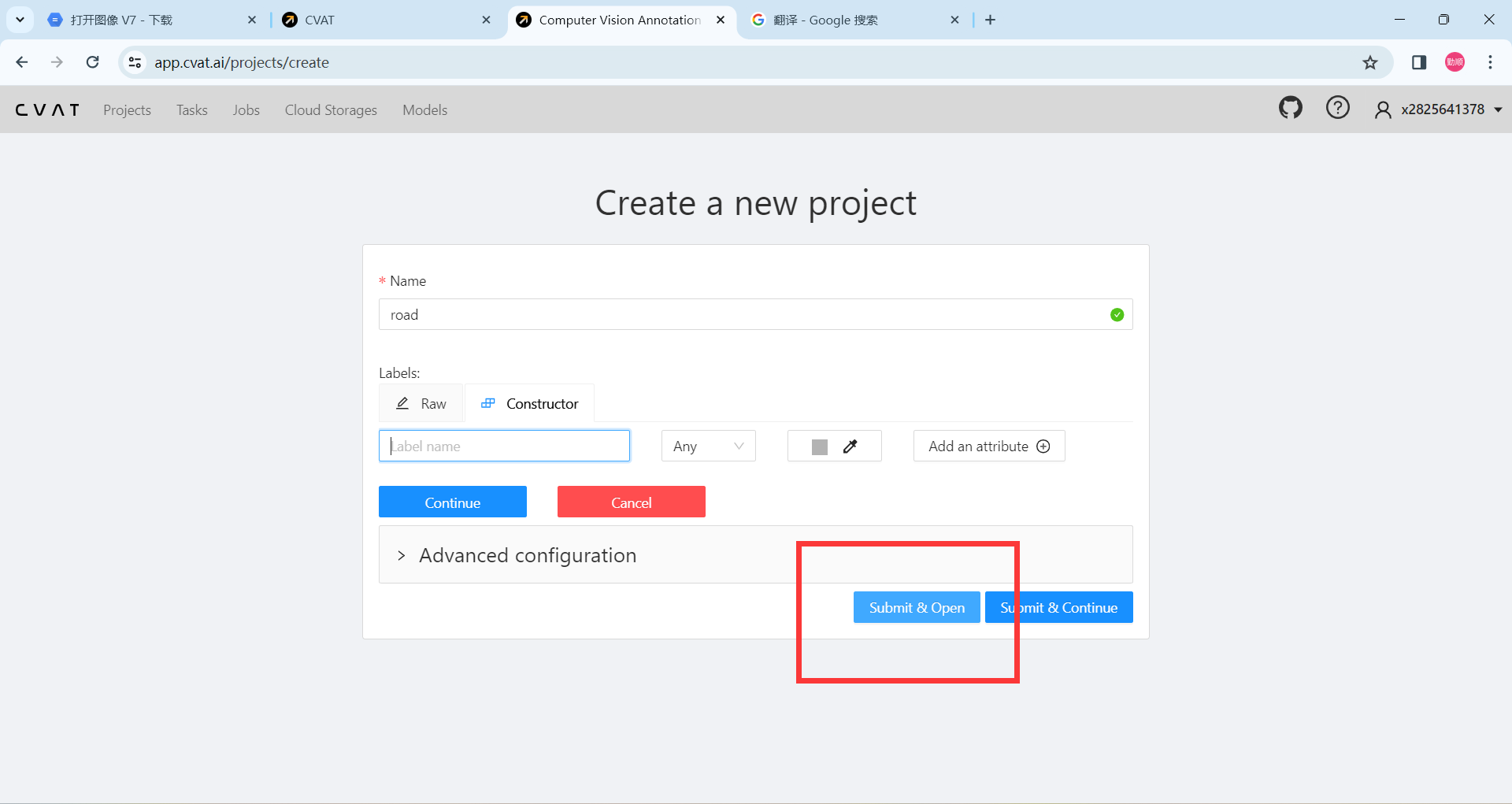Image resolution: width=1512 pixels, height=804 pixels.
Task: Click the green name validation checkmark
Action: [x=1117, y=315]
